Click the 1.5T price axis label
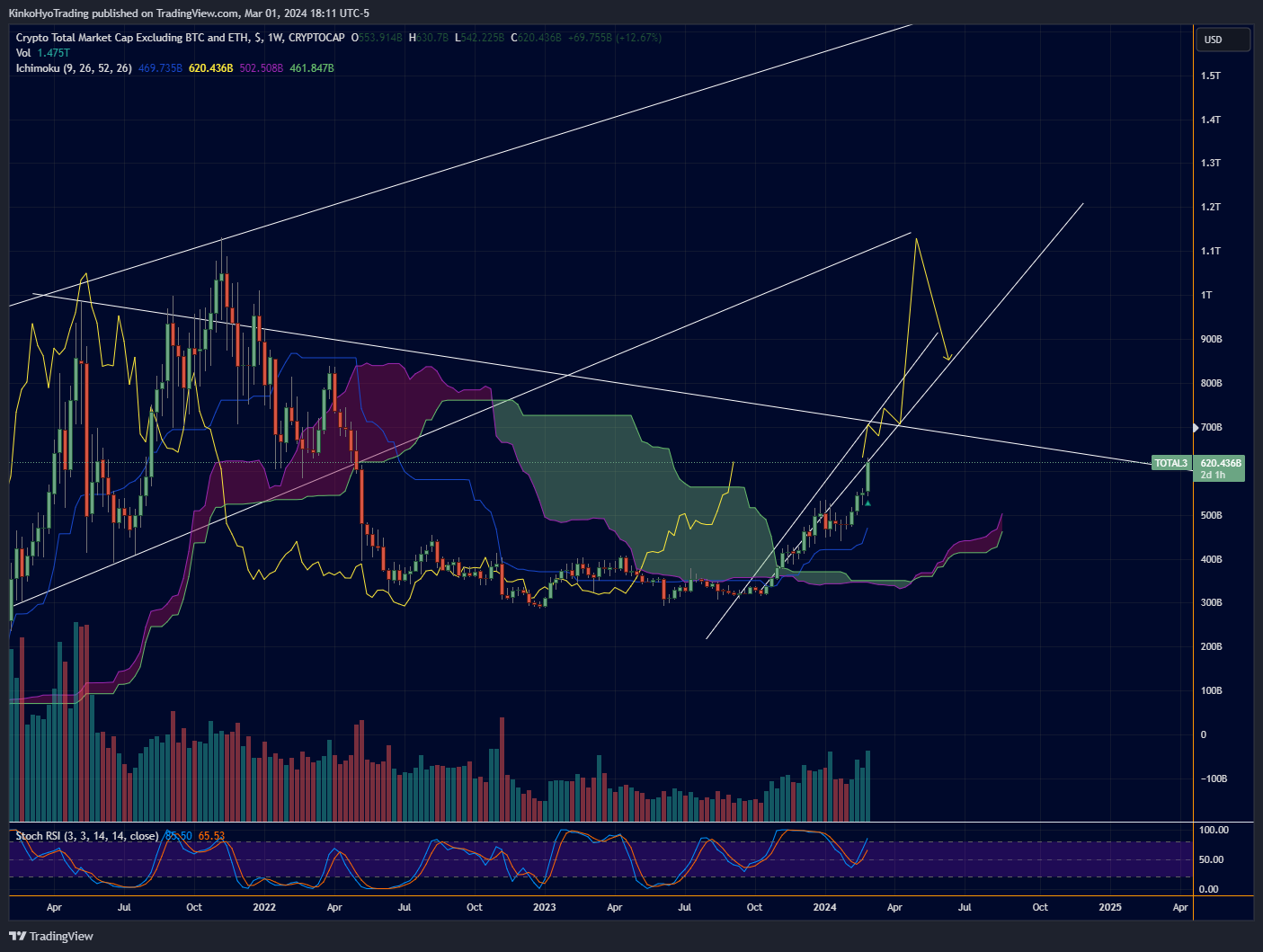This screenshot has width=1263, height=952. (1211, 76)
